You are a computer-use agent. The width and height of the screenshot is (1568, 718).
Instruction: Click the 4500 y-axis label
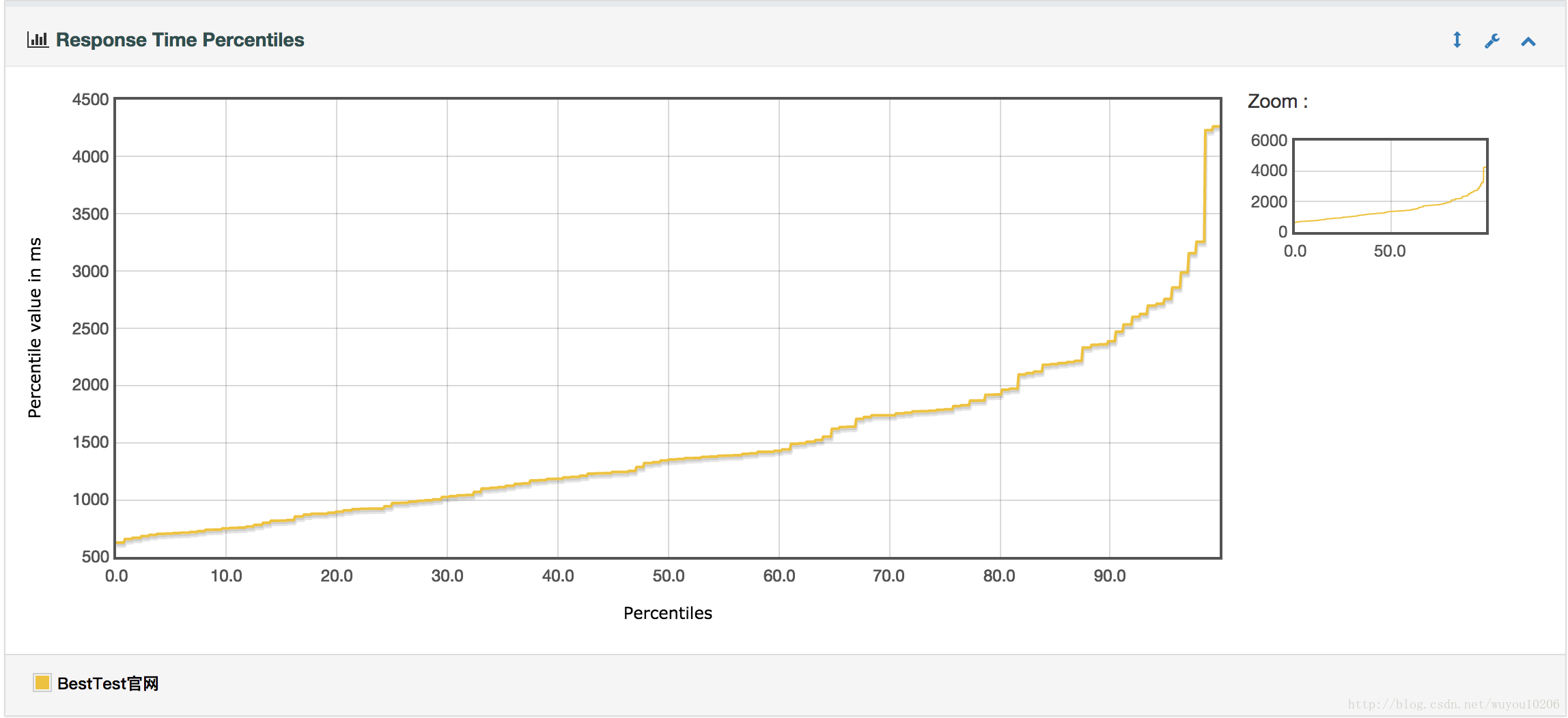[91, 100]
